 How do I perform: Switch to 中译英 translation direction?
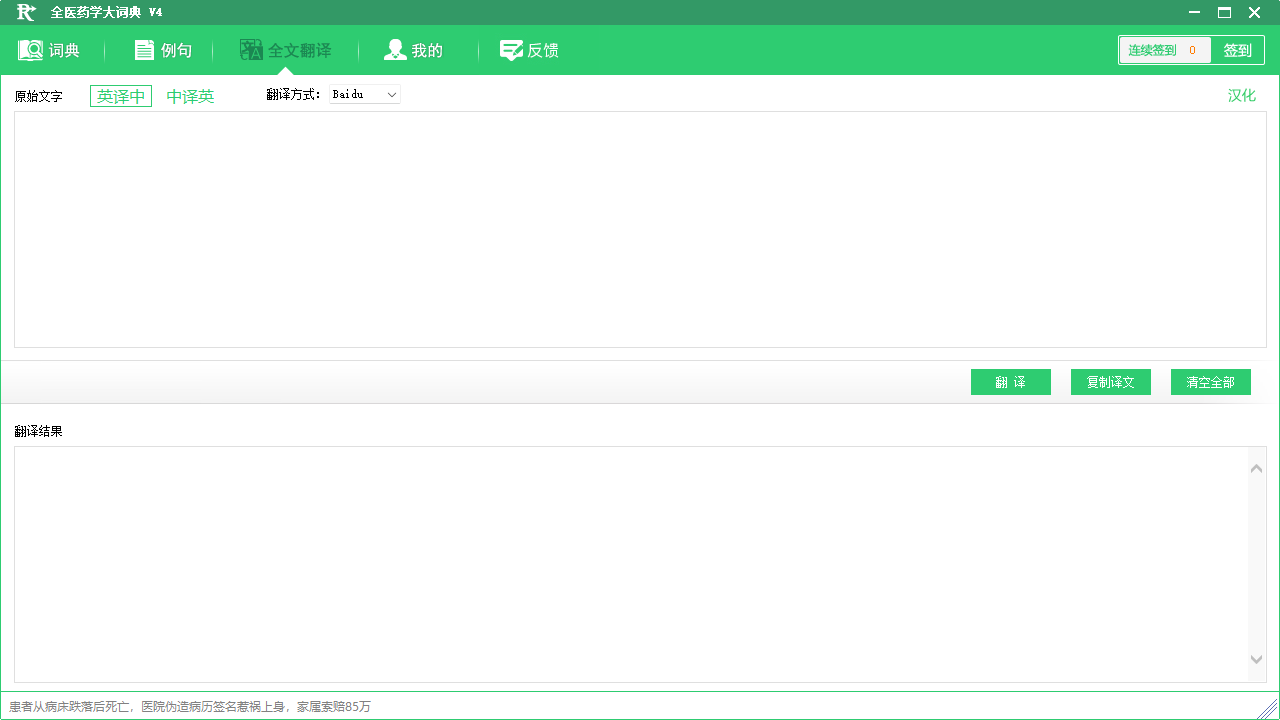click(x=190, y=96)
